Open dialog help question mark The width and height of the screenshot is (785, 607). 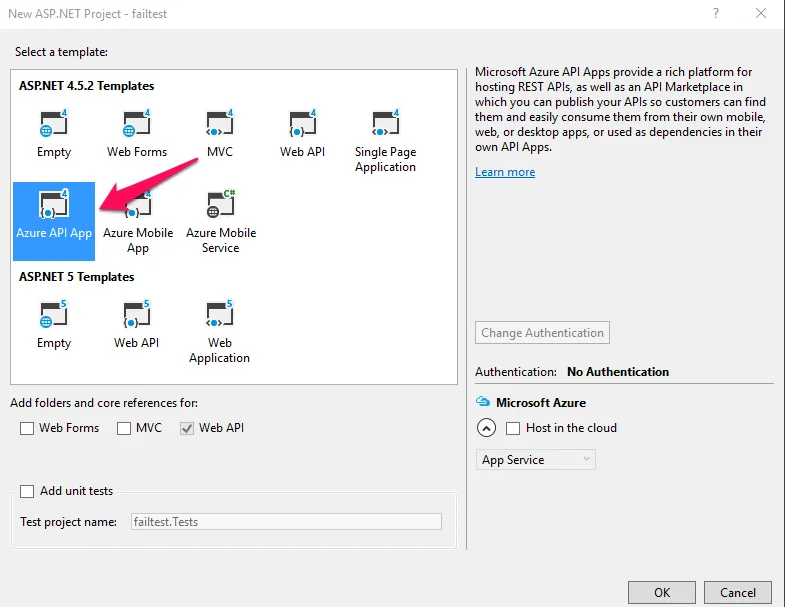tap(716, 14)
